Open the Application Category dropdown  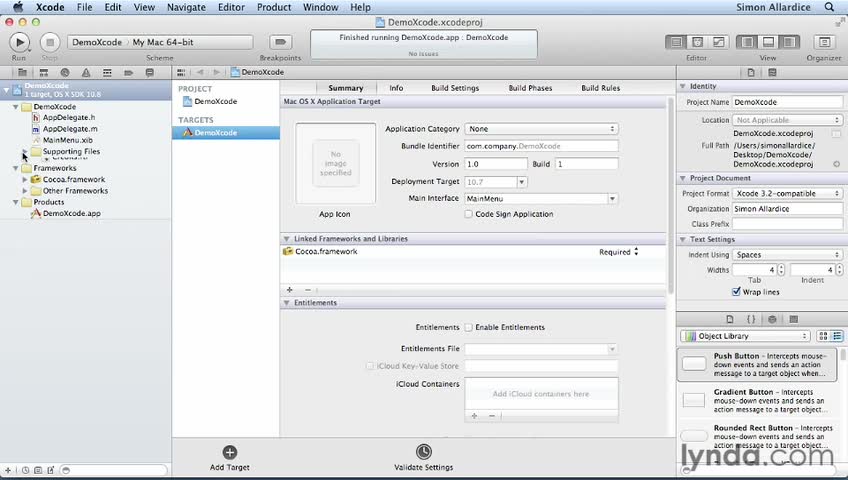pyautogui.click(x=541, y=129)
